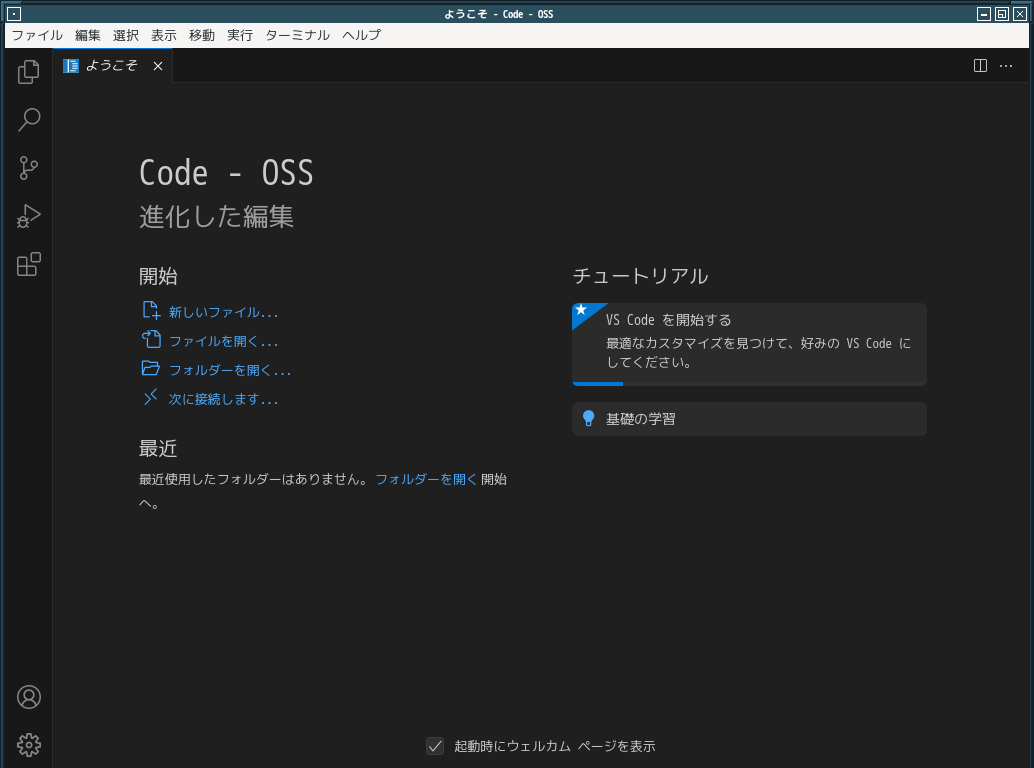The height and width of the screenshot is (768, 1034).
Task: Open the 選択 menu
Action: click(x=125, y=35)
